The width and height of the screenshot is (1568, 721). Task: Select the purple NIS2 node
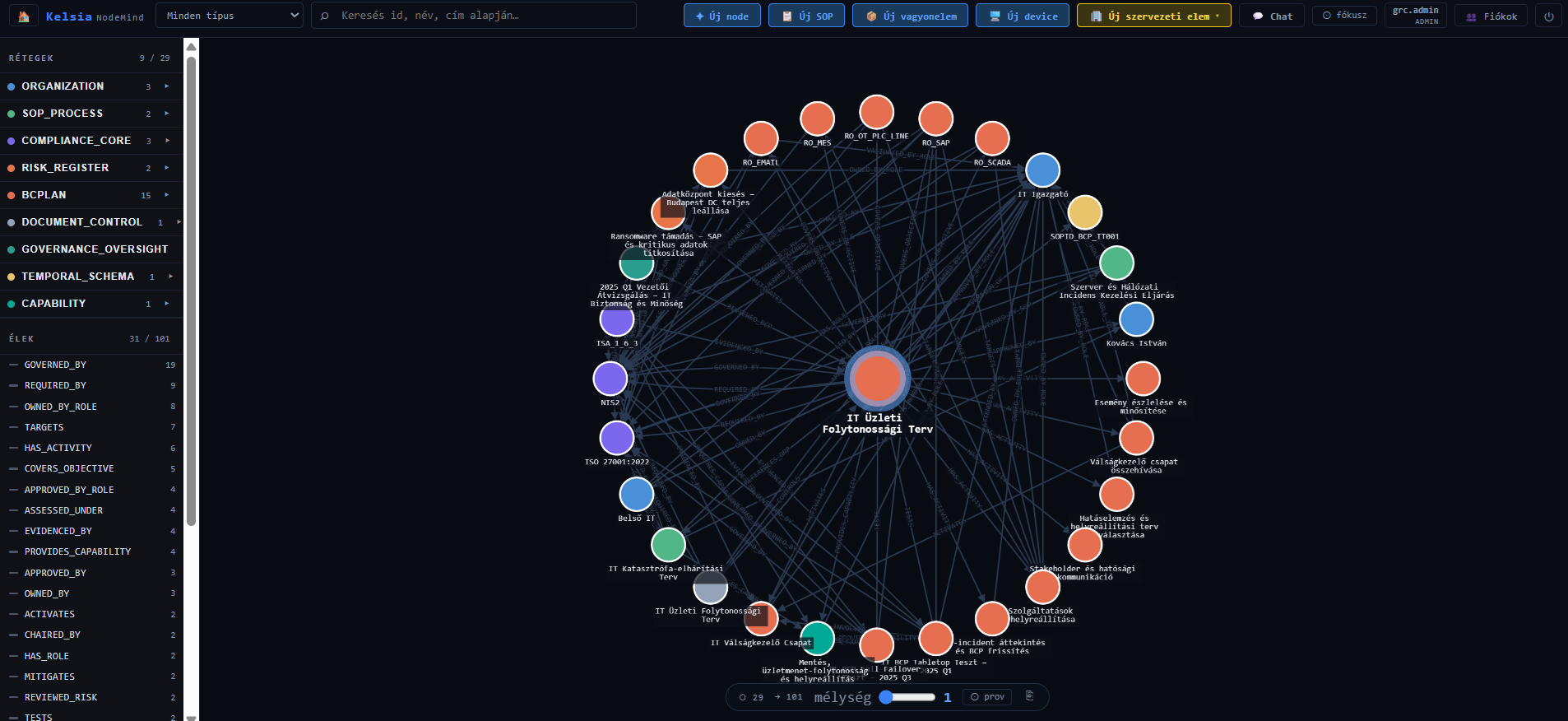[x=610, y=379]
